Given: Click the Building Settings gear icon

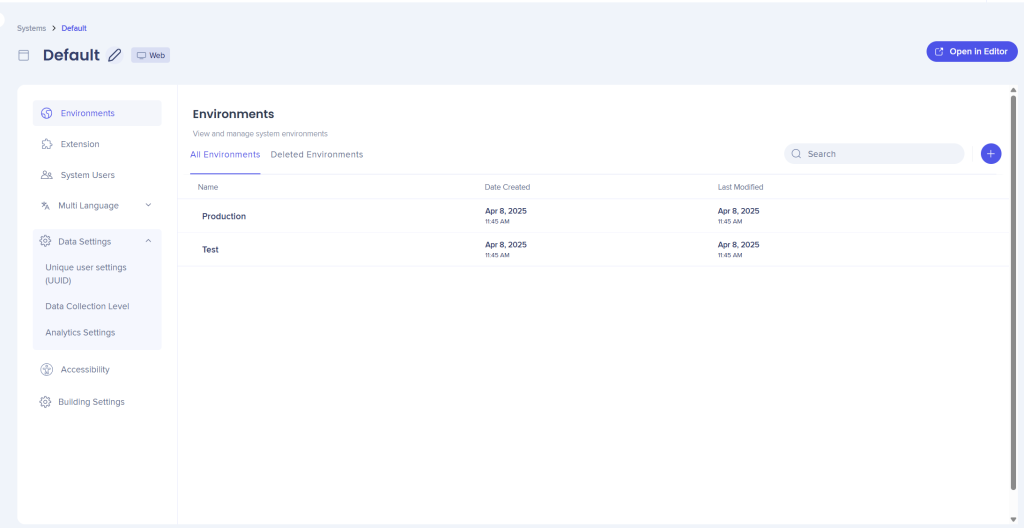Looking at the screenshot, I should click(45, 402).
